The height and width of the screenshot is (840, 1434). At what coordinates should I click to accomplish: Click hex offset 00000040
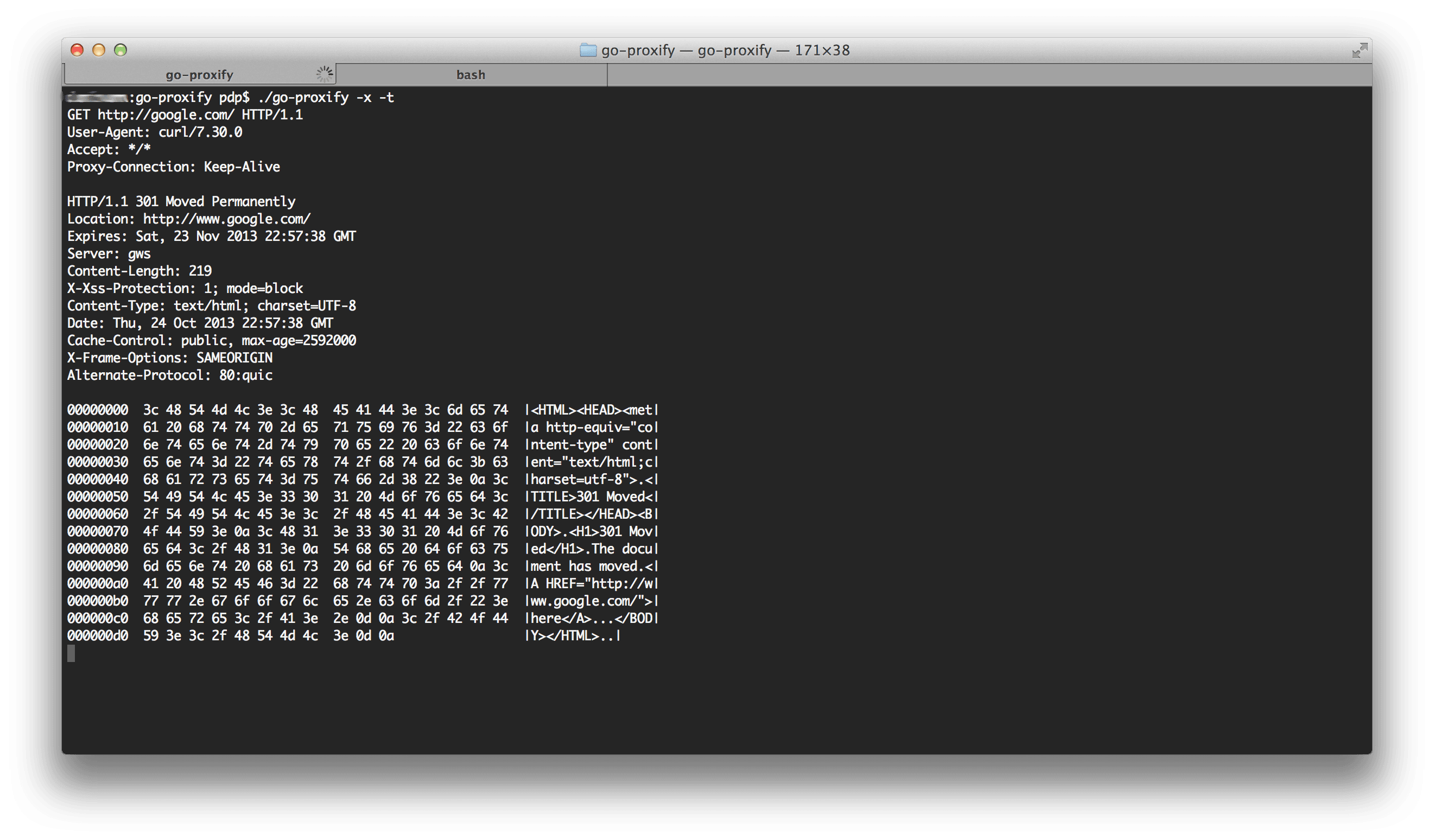97,480
